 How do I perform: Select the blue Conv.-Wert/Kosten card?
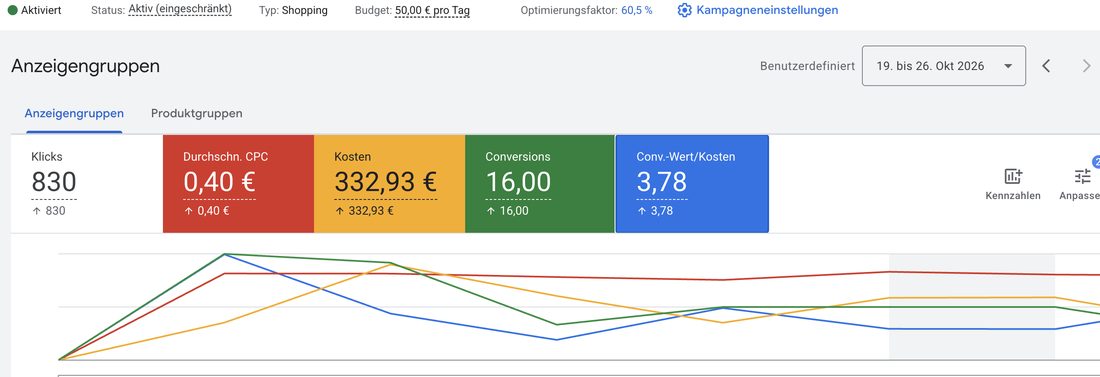(x=692, y=183)
